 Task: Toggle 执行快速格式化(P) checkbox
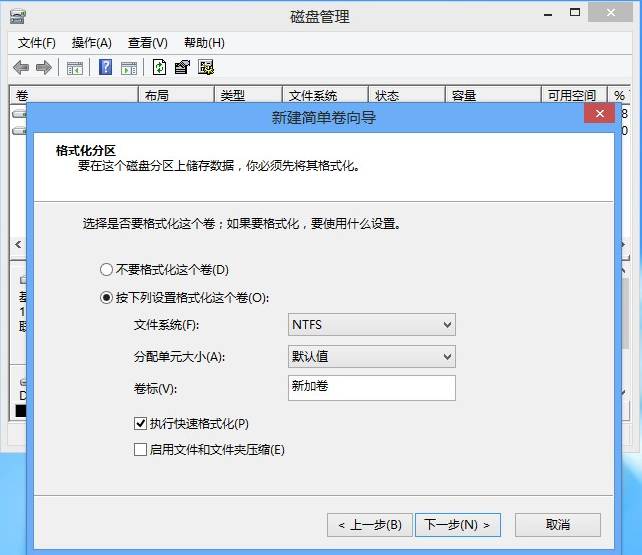click(x=191, y=424)
